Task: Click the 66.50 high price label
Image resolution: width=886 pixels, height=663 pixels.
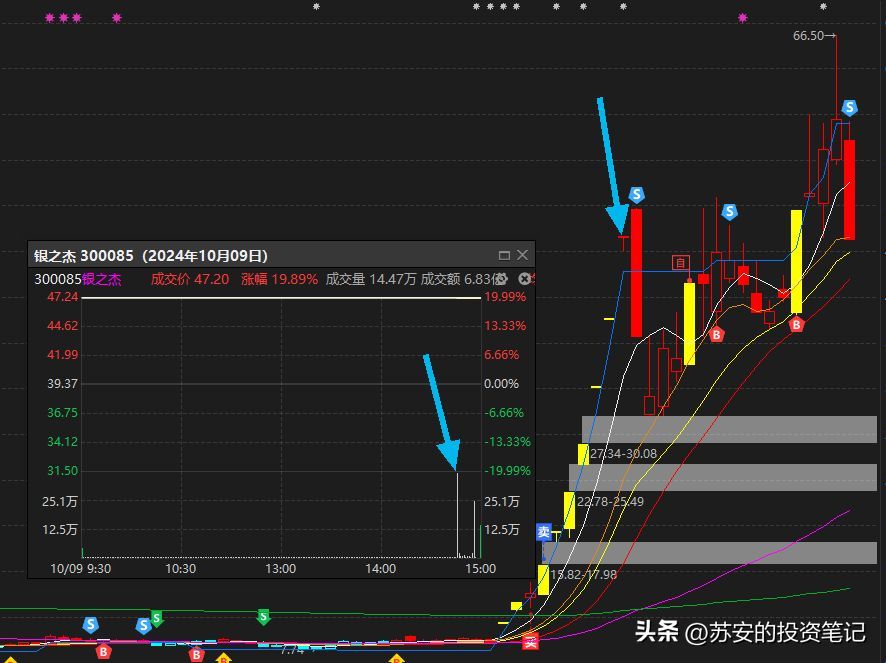Action: click(812, 36)
